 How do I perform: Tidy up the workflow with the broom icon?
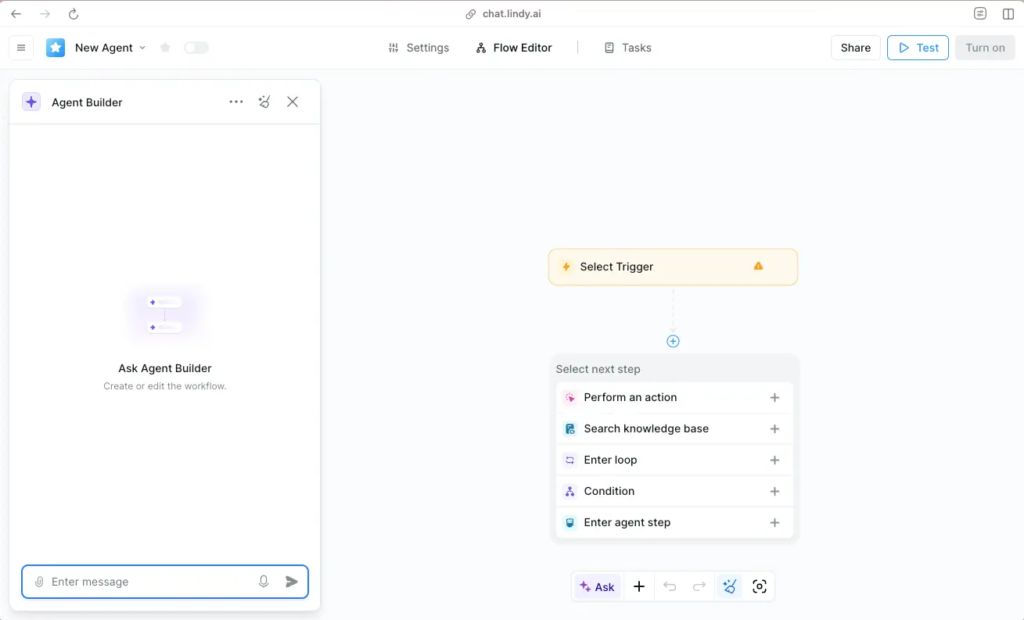point(729,586)
